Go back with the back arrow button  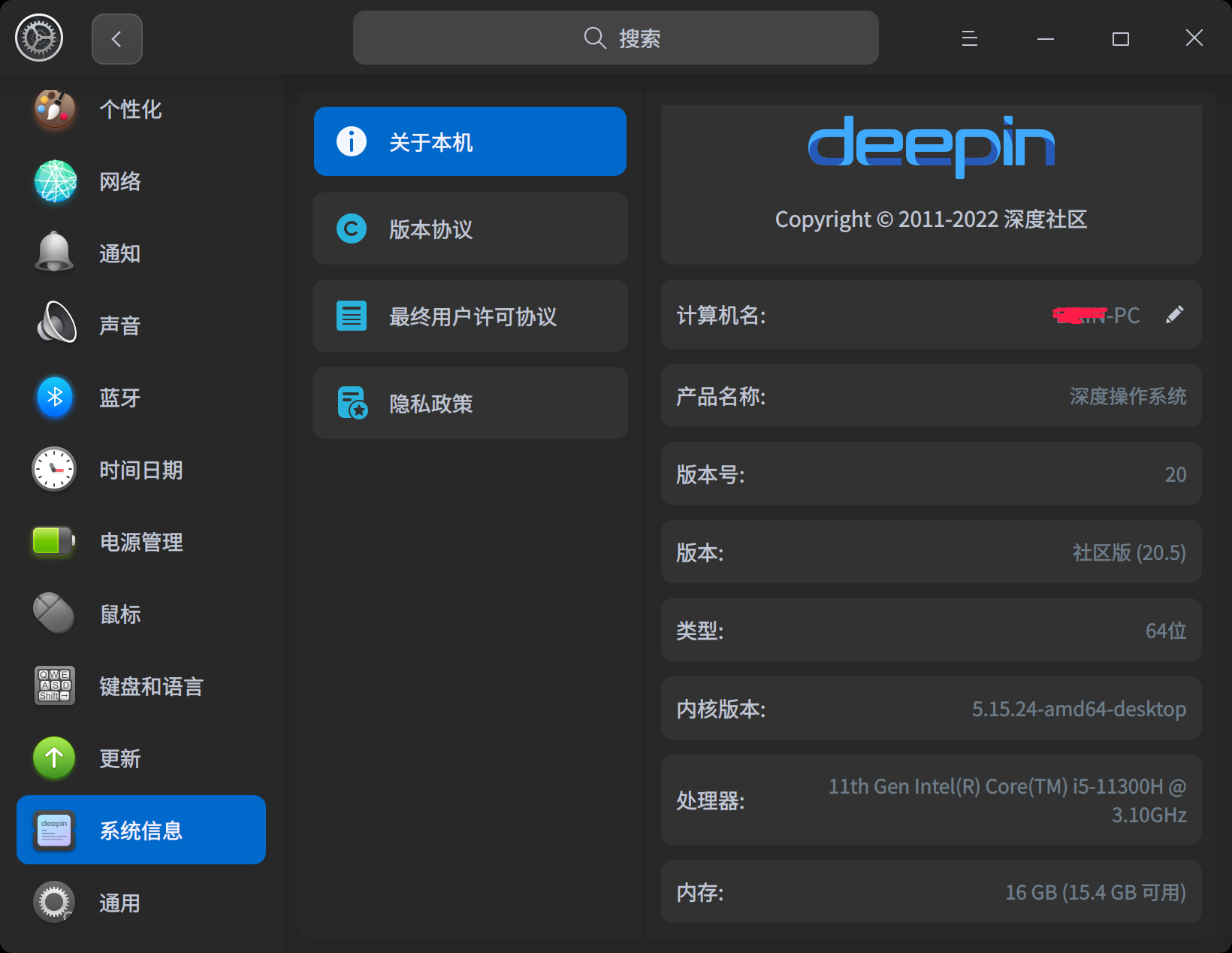tap(117, 38)
